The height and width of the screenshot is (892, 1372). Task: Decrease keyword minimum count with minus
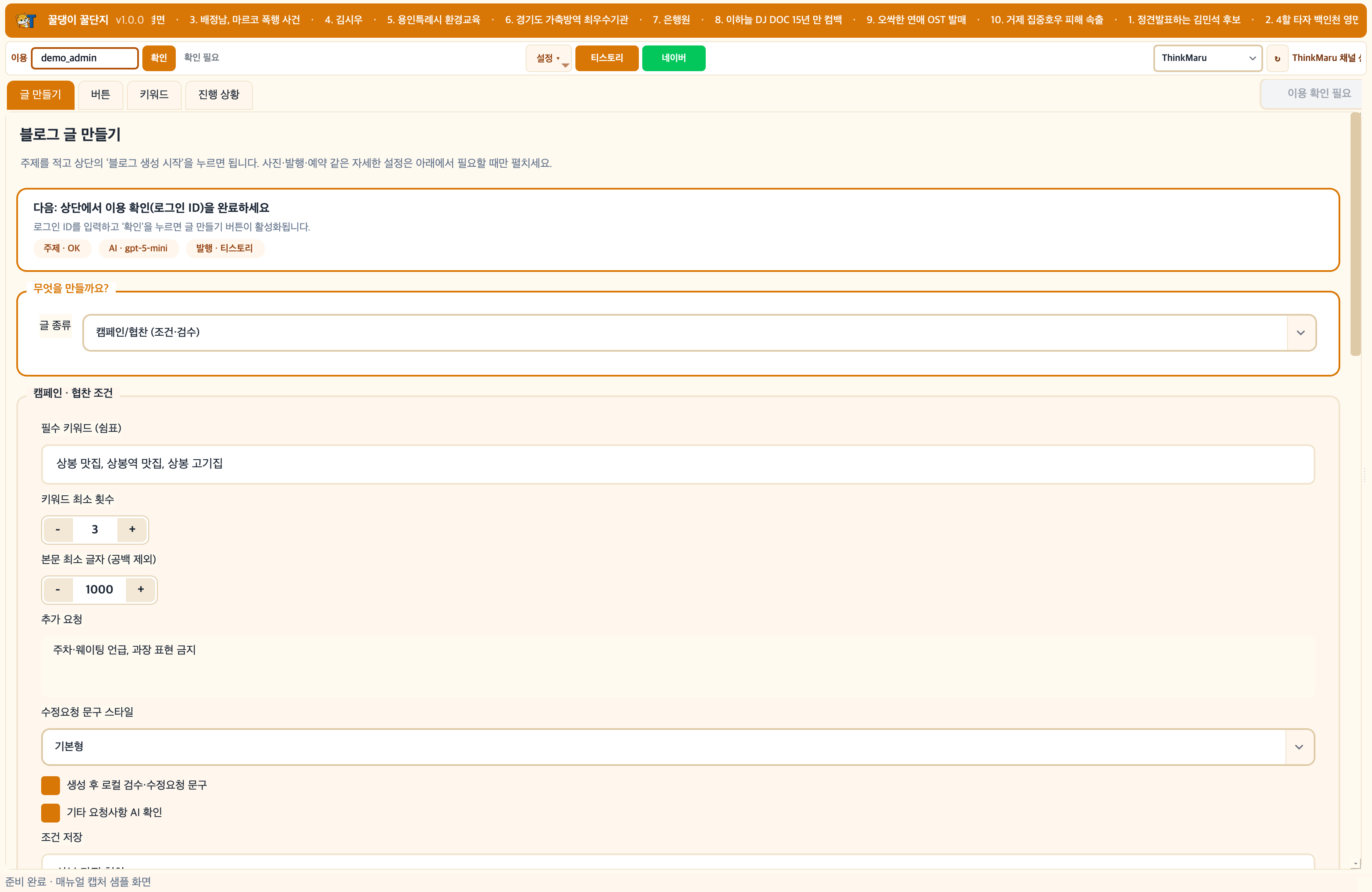(57, 529)
